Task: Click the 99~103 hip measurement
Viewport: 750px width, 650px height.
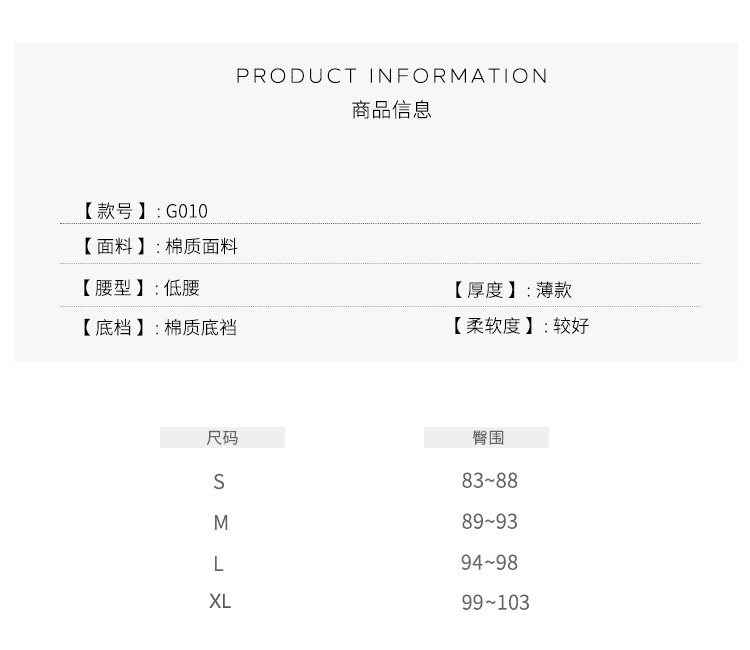Action: (x=495, y=602)
